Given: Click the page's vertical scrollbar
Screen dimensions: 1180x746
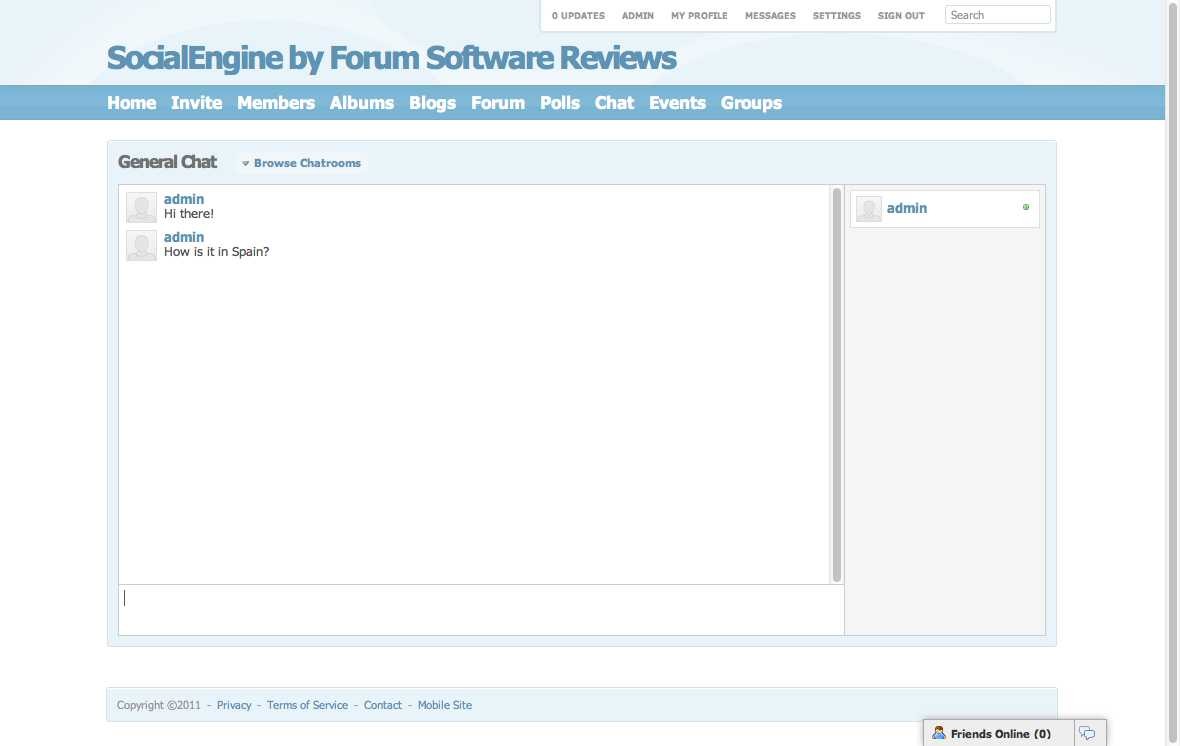Looking at the screenshot, I should coord(1172,373).
